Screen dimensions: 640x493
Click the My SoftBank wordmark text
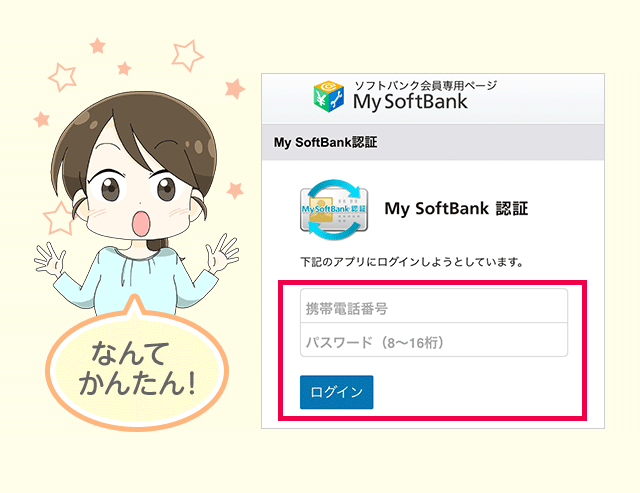point(410,102)
